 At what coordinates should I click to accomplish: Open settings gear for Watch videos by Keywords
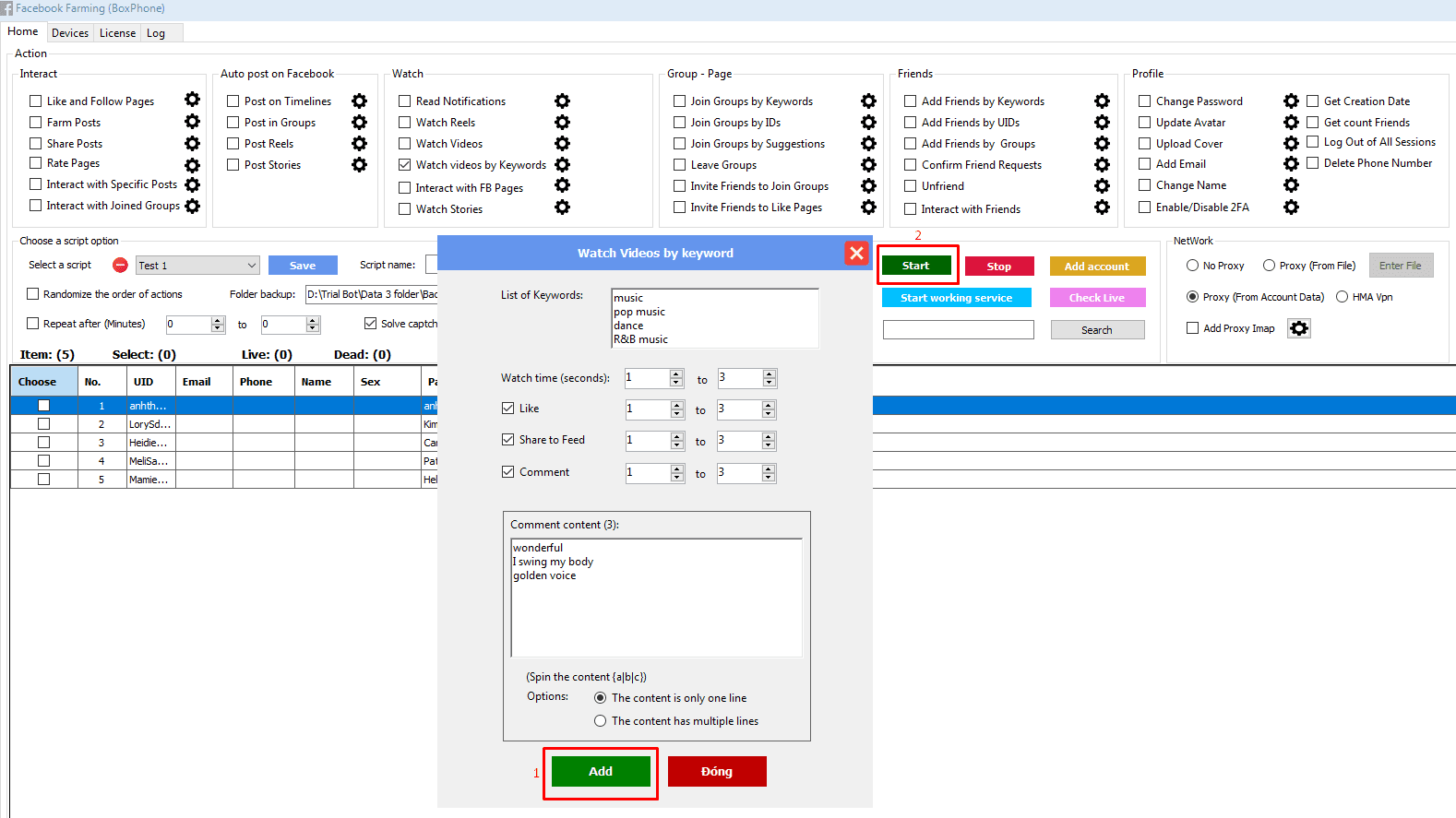[562, 164]
